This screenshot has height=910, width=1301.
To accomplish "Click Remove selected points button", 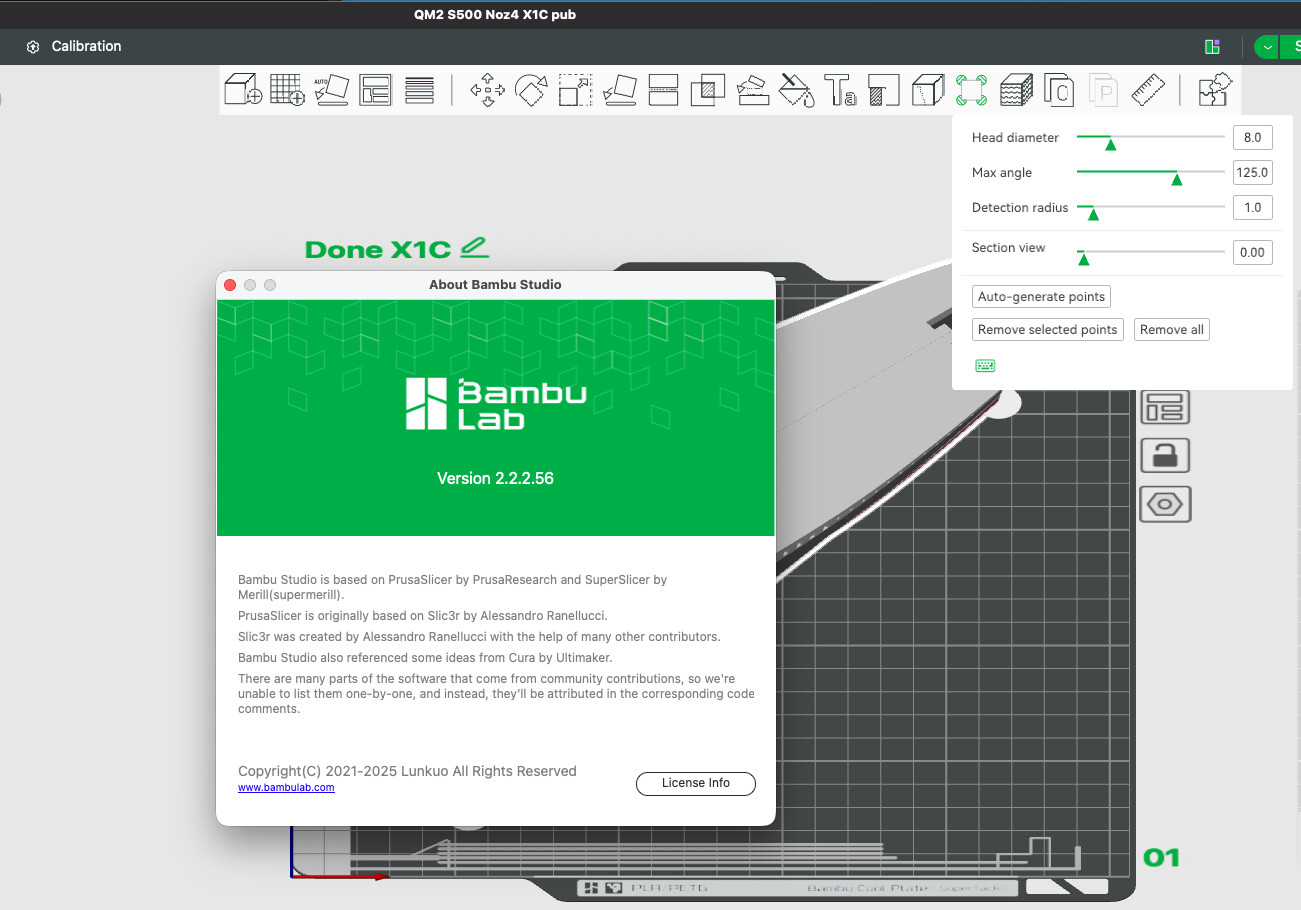I will pos(1048,330).
